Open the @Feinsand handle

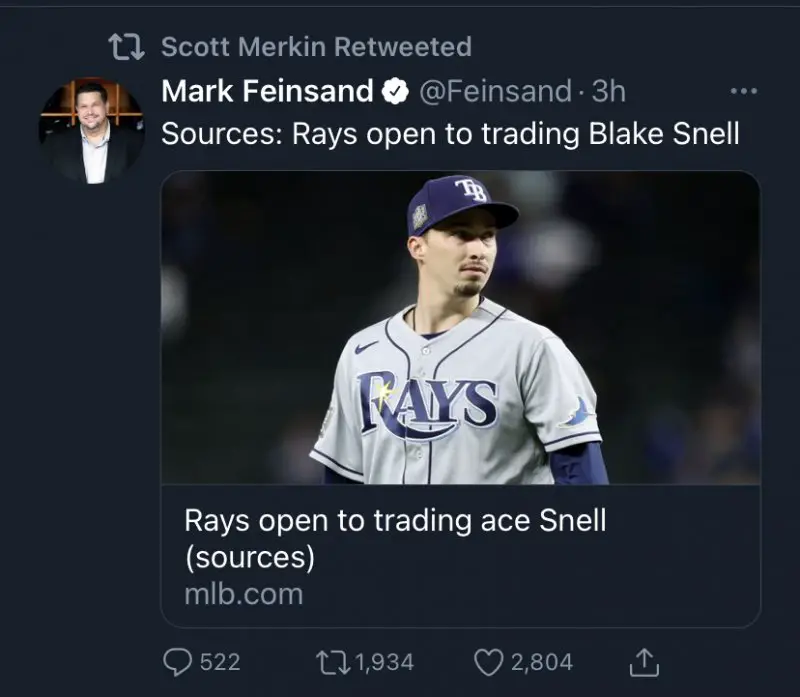[494, 92]
